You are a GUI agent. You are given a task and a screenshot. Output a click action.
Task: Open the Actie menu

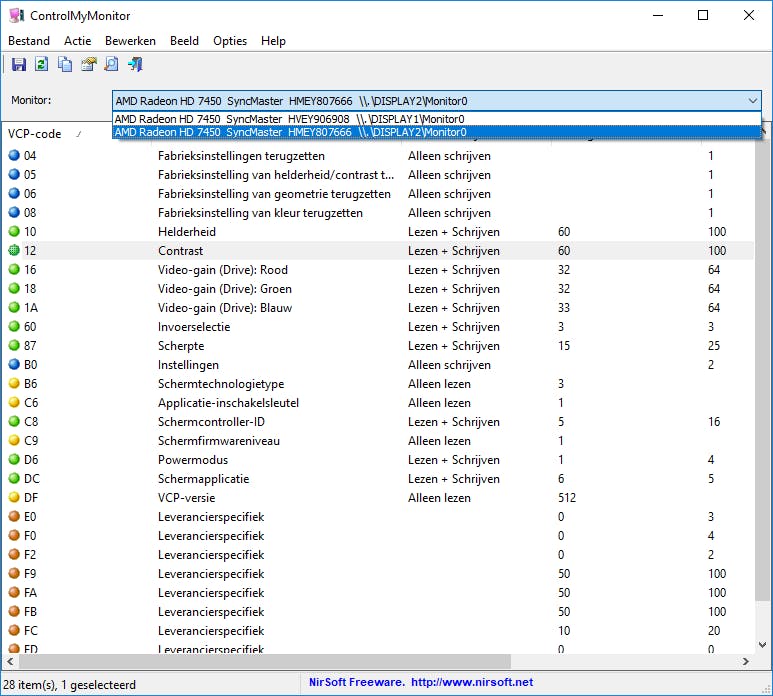(77, 41)
